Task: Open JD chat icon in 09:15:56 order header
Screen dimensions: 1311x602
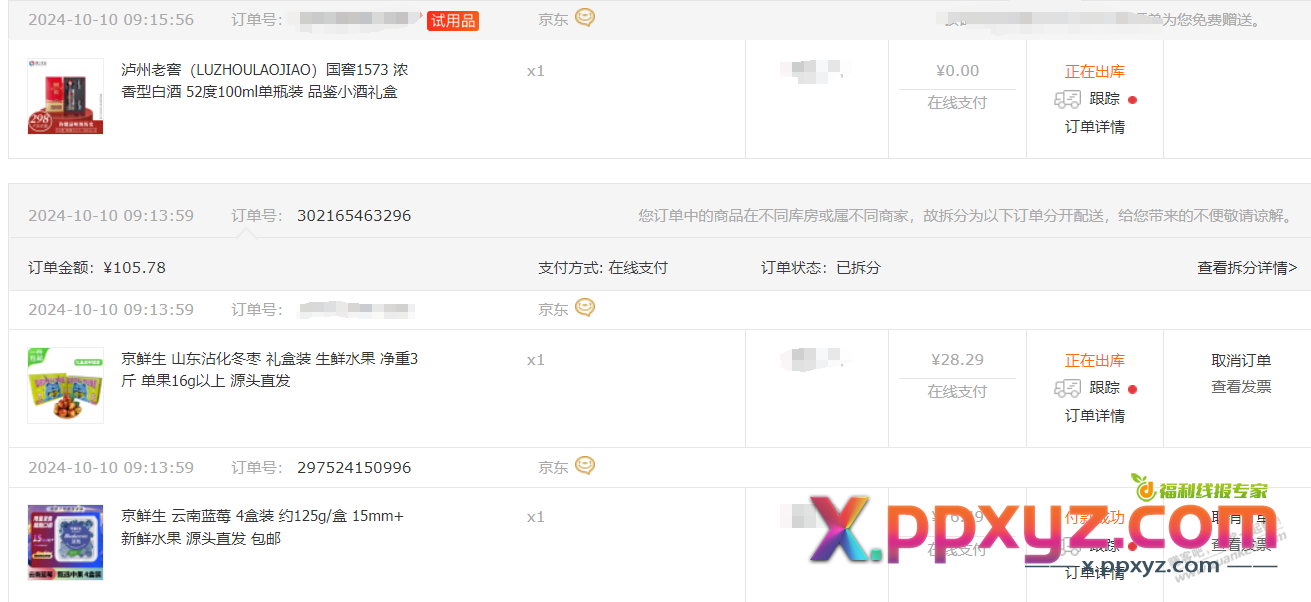Action: (x=585, y=18)
